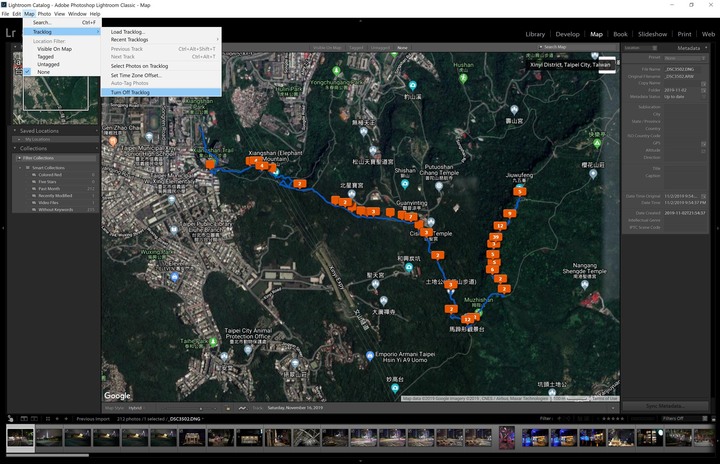Click the icon beside Copy Name field
This screenshot has width=720, height=464.
pos(703,84)
